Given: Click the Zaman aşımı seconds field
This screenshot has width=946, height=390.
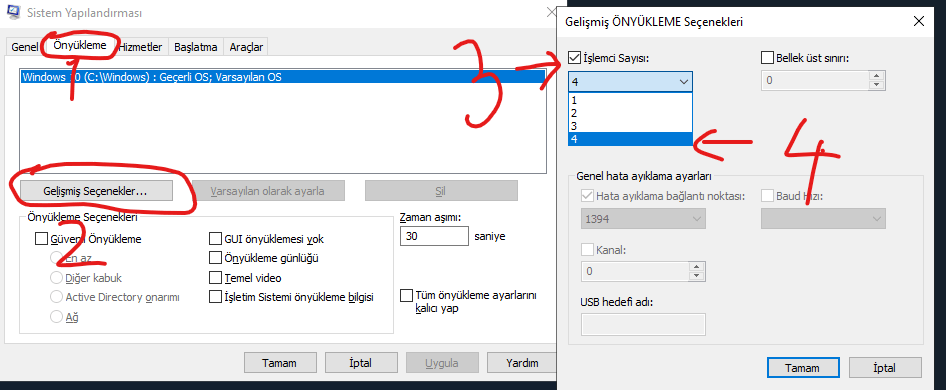Looking at the screenshot, I should 434,236.
